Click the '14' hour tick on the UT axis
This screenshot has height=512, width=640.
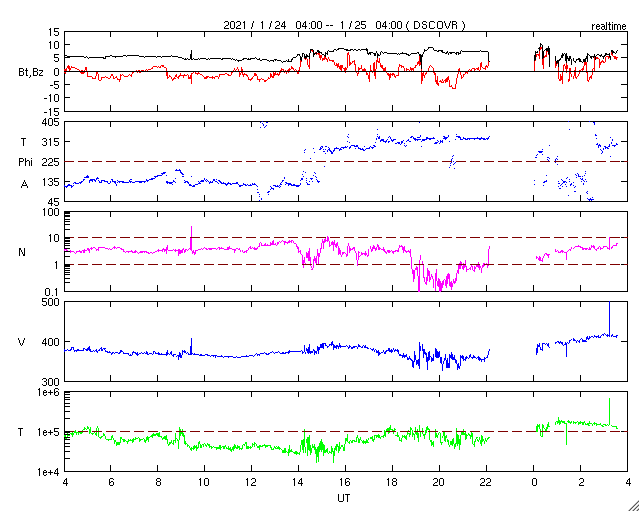click(x=298, y=483)
